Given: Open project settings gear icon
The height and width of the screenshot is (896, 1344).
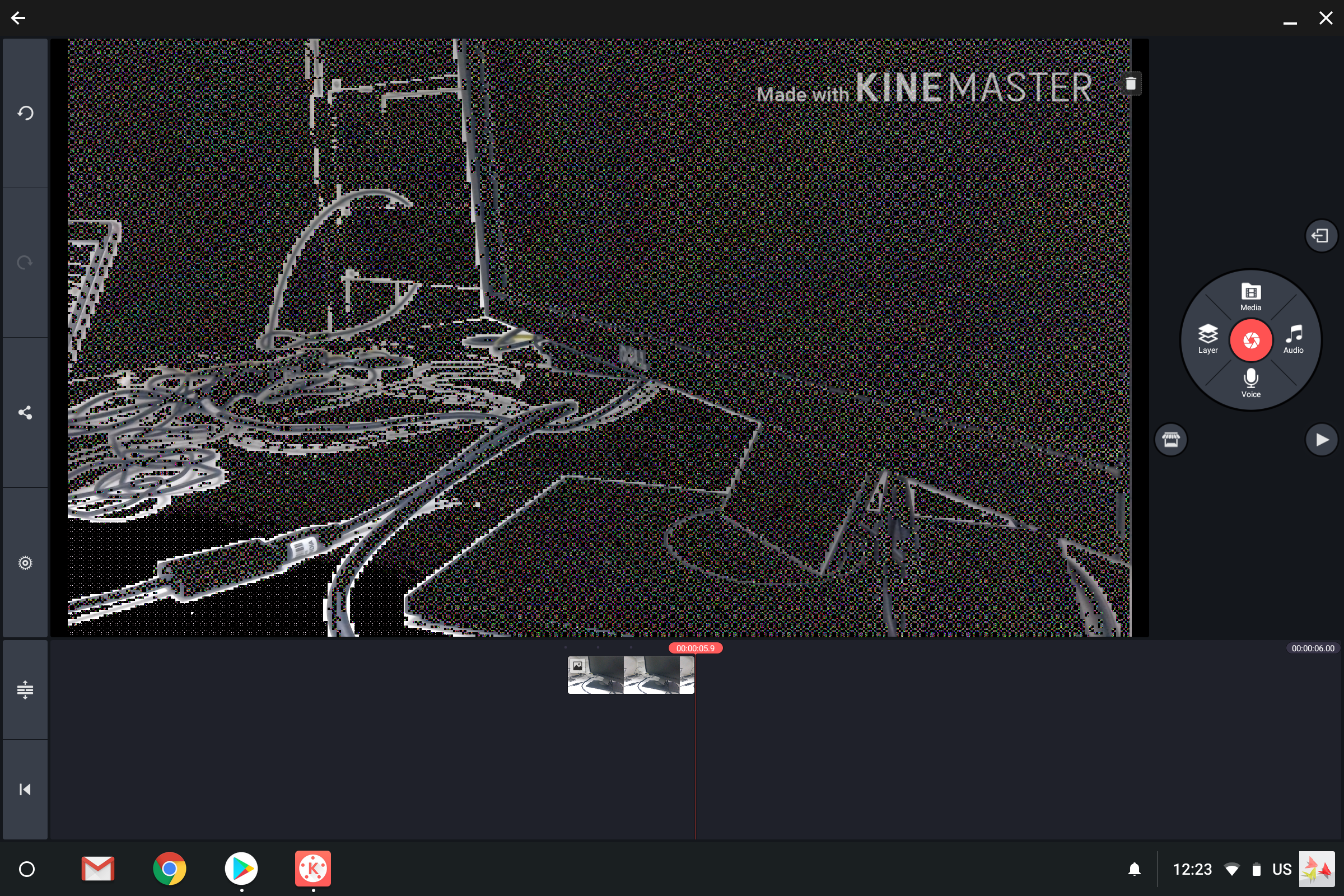Looking at the screenshot, I should [x=25, y=563].
